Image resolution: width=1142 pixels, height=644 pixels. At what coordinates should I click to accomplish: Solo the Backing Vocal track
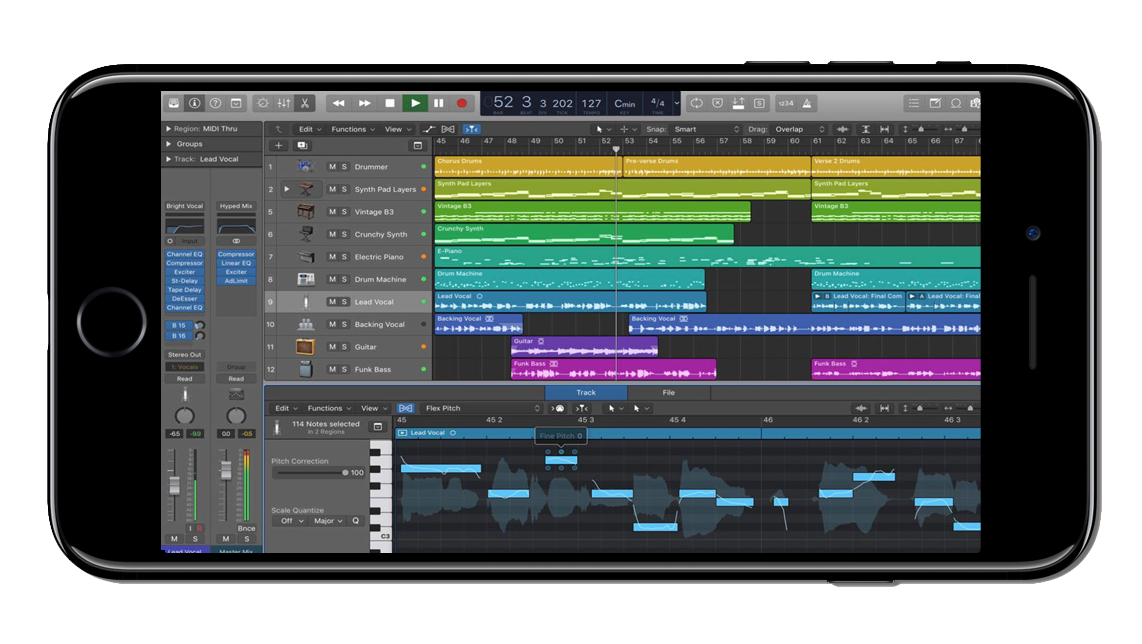344,324
